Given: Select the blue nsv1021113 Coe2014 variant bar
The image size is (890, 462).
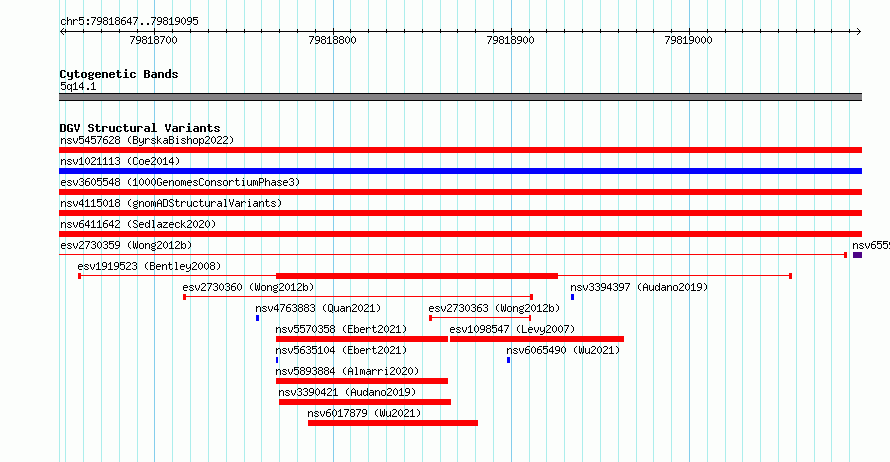Looking at the screenshot, I should 460,171.
